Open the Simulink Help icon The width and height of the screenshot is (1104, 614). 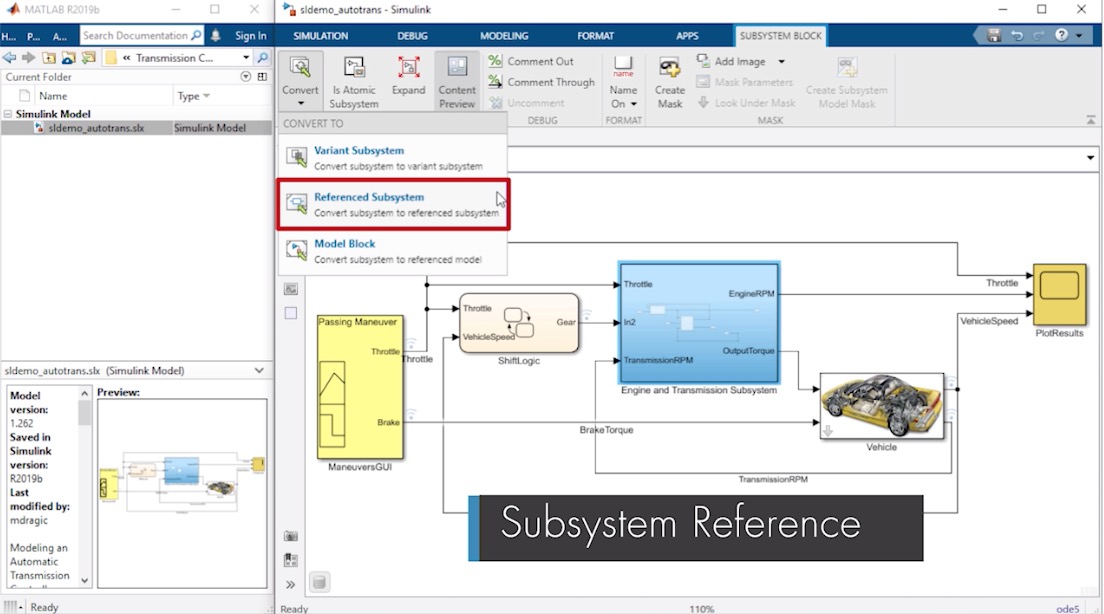1061,35
